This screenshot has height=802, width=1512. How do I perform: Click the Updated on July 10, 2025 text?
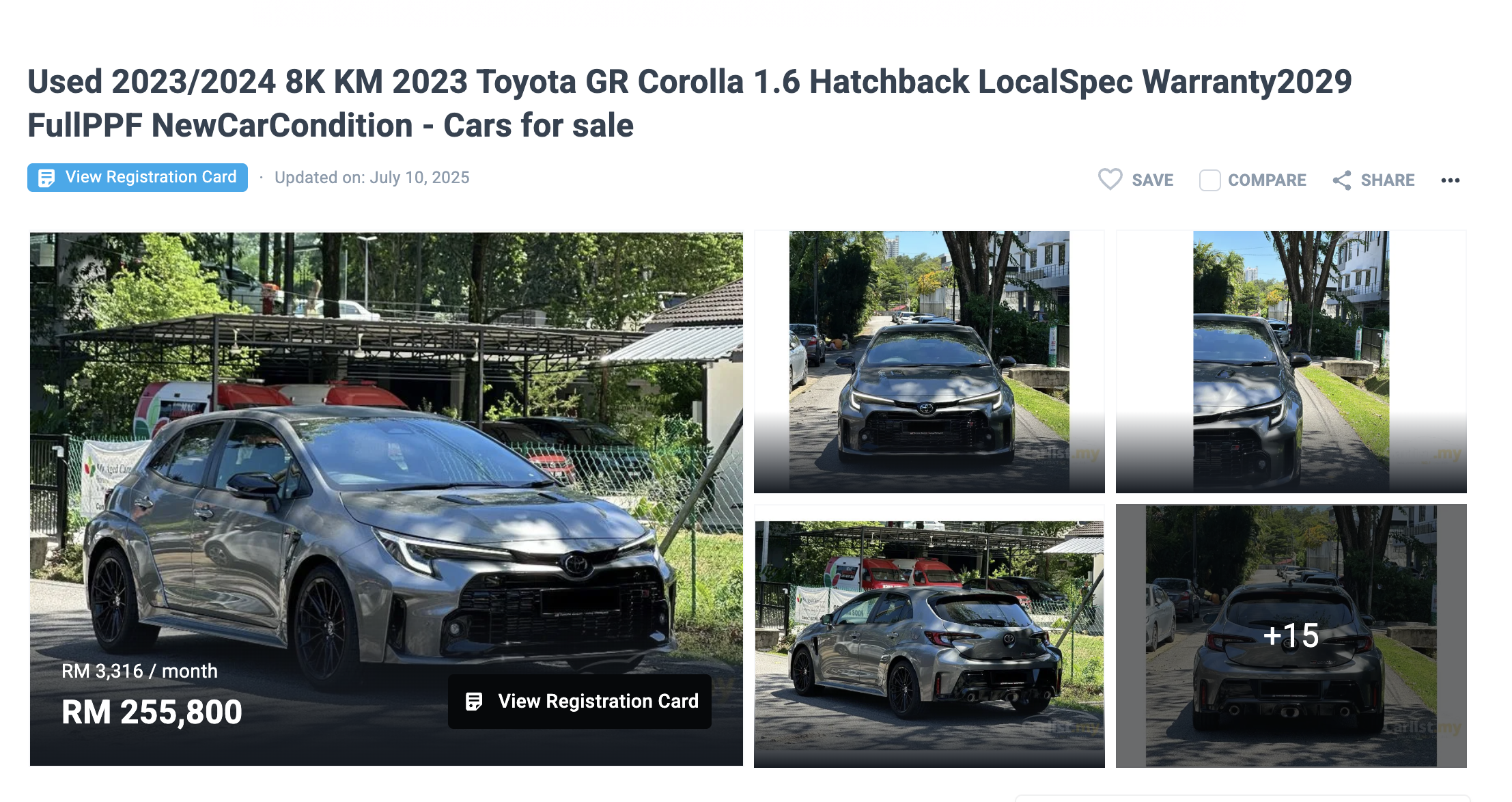(x=372, y=178)
